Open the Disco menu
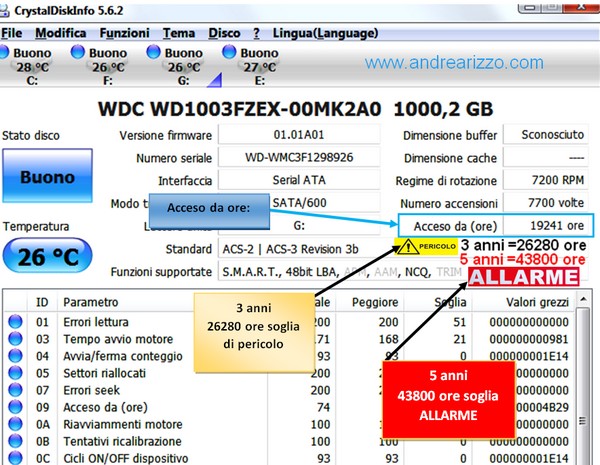This screenshot has height=465, width=600. [224, 33]
